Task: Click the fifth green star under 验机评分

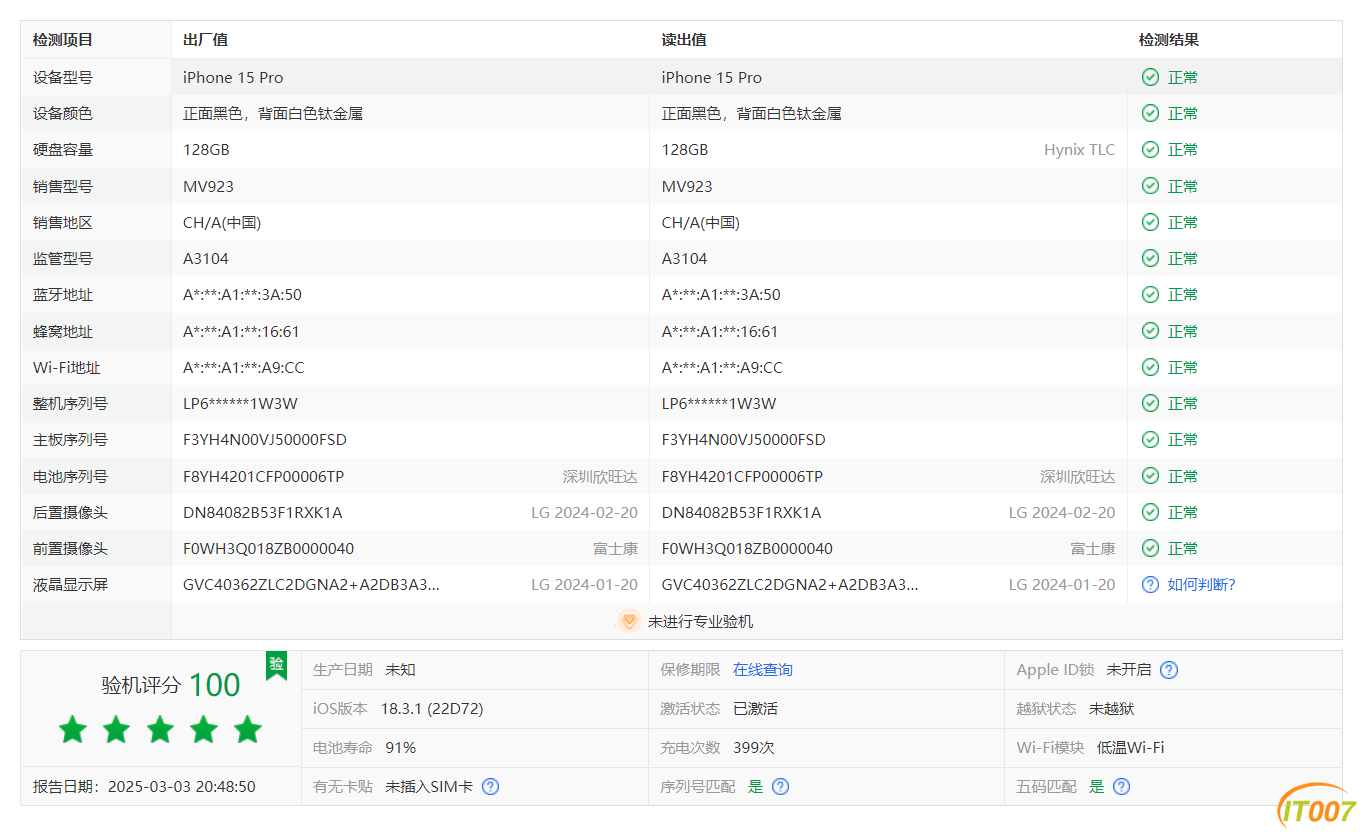Action: pyautogui.click(x=247, y=729)
